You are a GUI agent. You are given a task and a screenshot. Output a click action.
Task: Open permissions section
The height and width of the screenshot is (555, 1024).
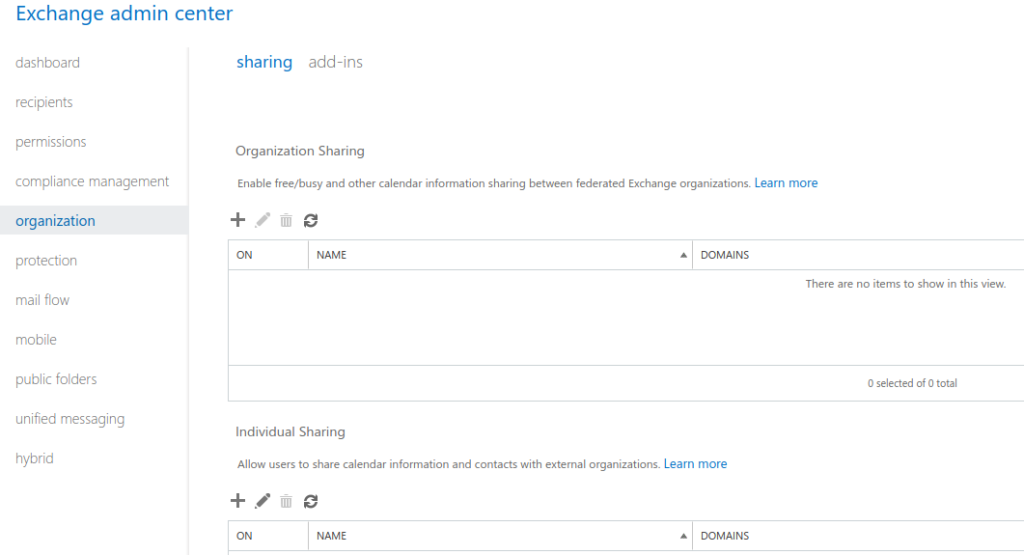coord(51,142)
